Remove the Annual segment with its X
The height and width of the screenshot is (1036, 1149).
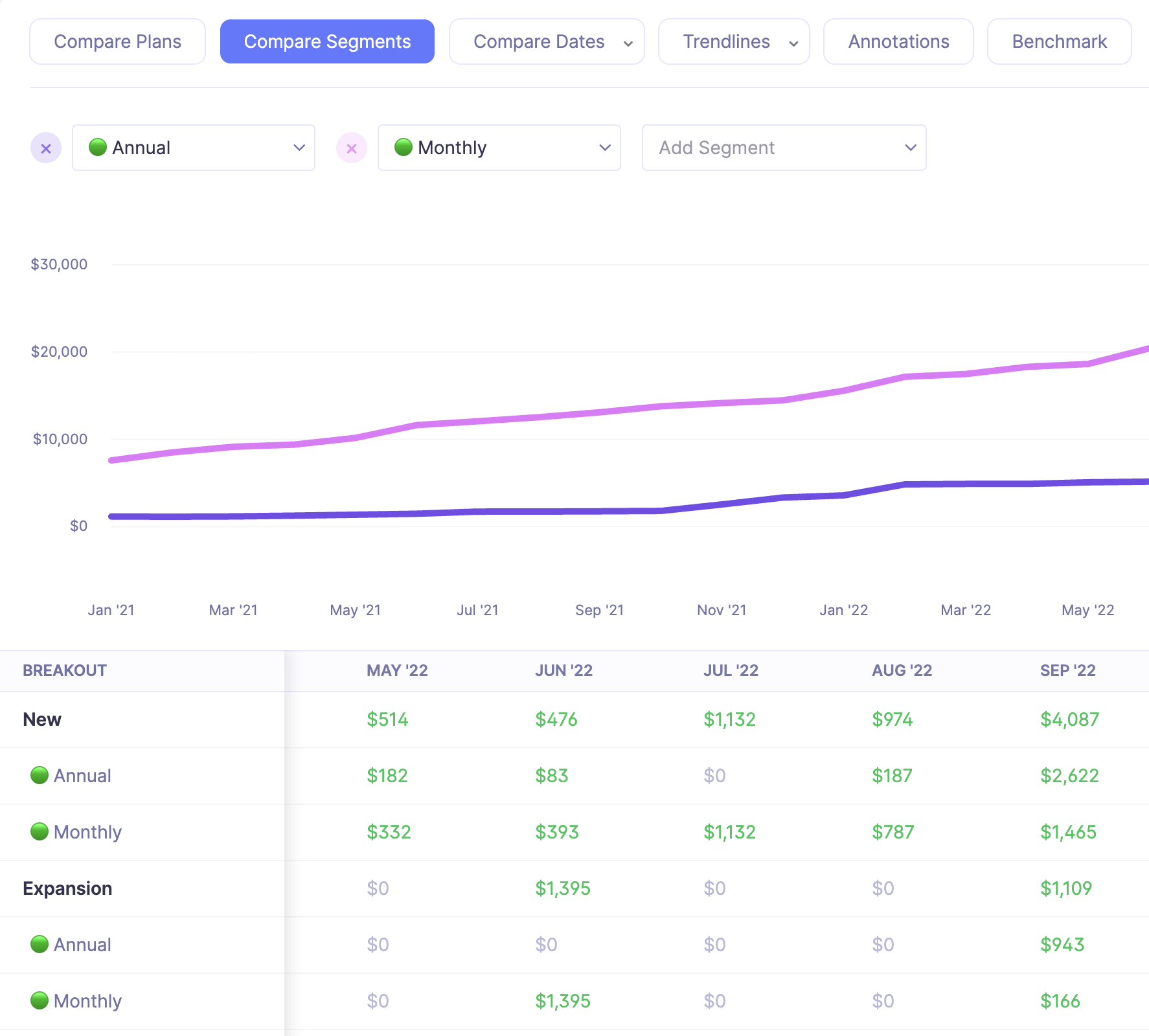click(x=46, y=148)
